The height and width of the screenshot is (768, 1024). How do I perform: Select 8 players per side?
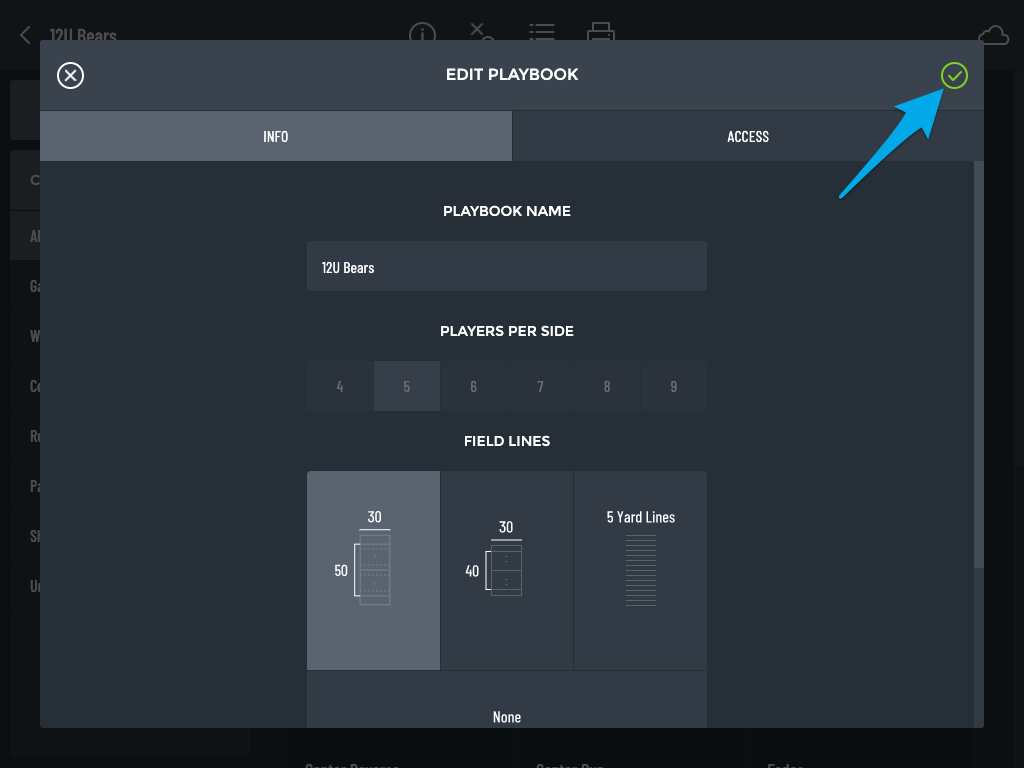[607, 386]
